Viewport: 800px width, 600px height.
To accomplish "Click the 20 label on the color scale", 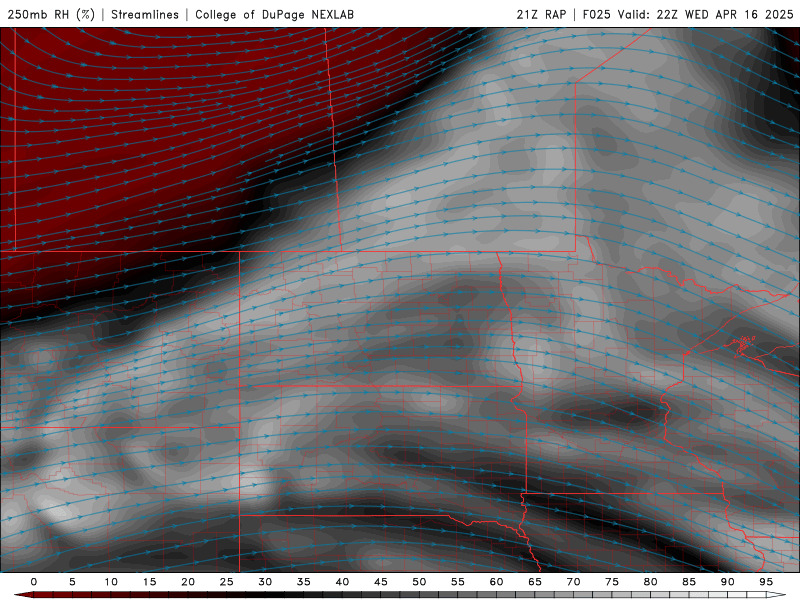I will tap(188, 582).
